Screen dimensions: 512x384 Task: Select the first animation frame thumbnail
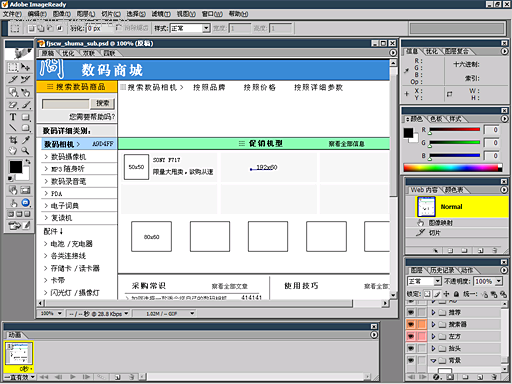(19, 354)
